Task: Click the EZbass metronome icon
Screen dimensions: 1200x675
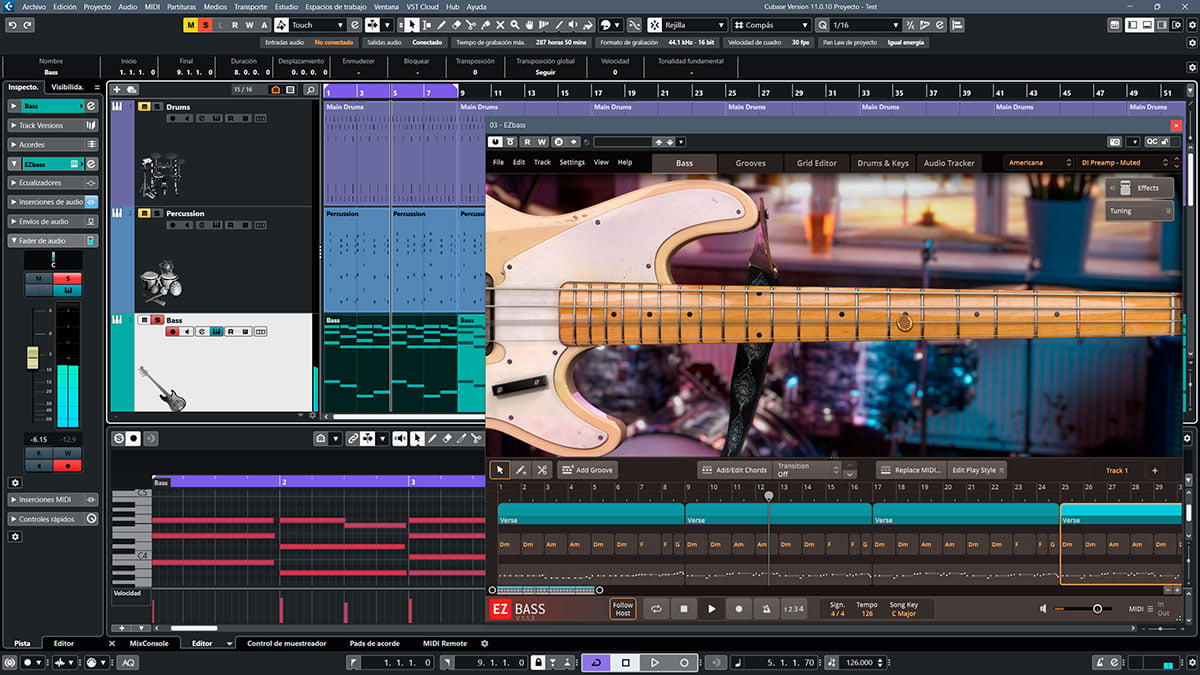Action: (766, 609)
